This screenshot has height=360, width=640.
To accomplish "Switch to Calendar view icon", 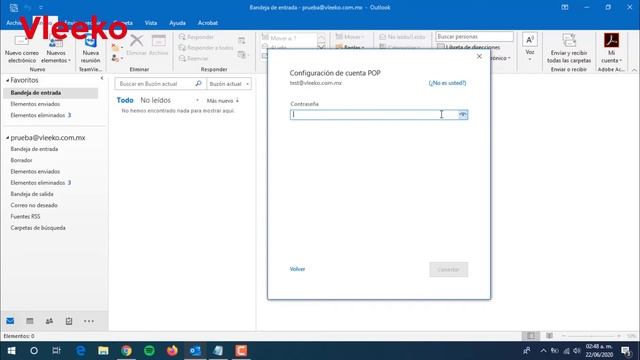I will [x=30, y=321].
